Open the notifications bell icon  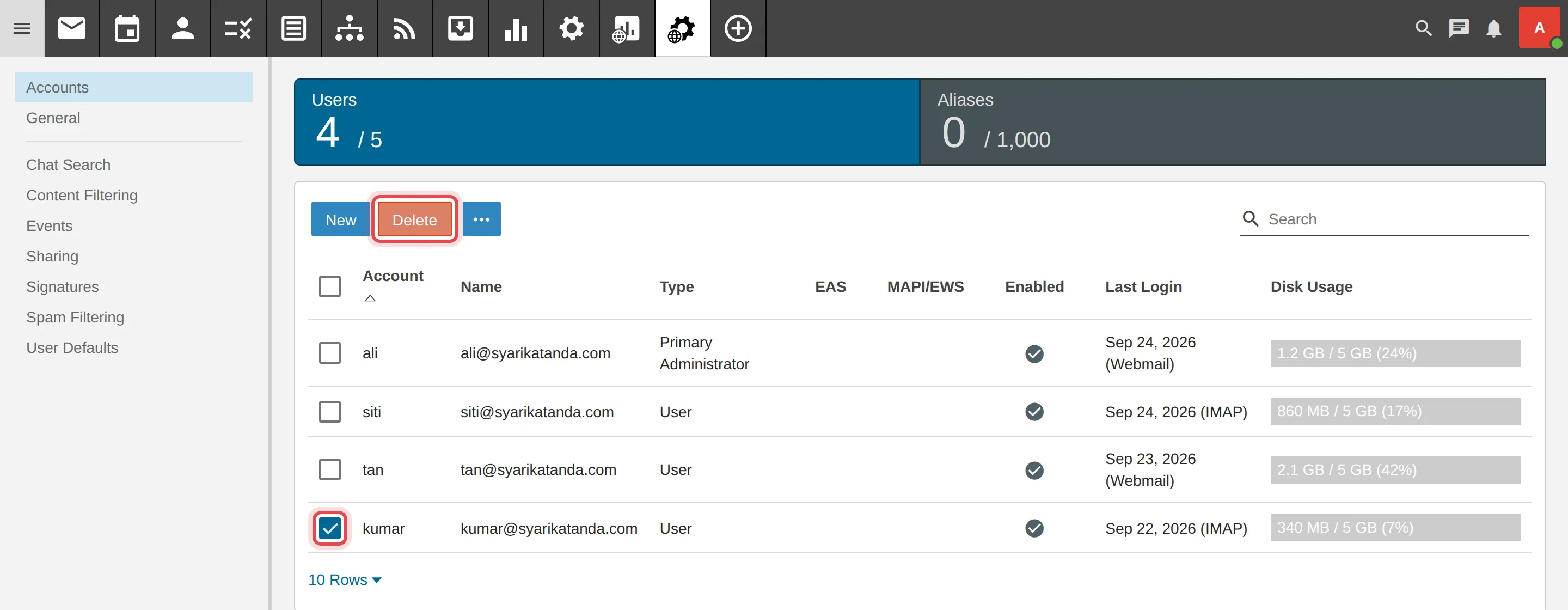[x=1494, y=28]
